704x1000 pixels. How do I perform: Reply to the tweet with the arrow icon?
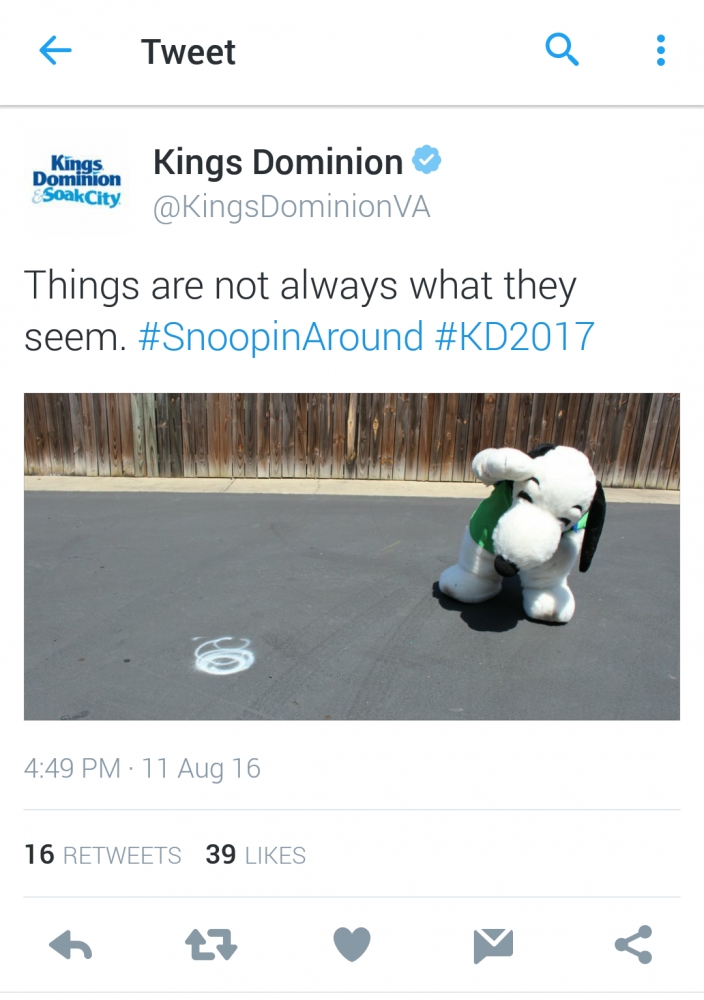[x=71, y=945]
